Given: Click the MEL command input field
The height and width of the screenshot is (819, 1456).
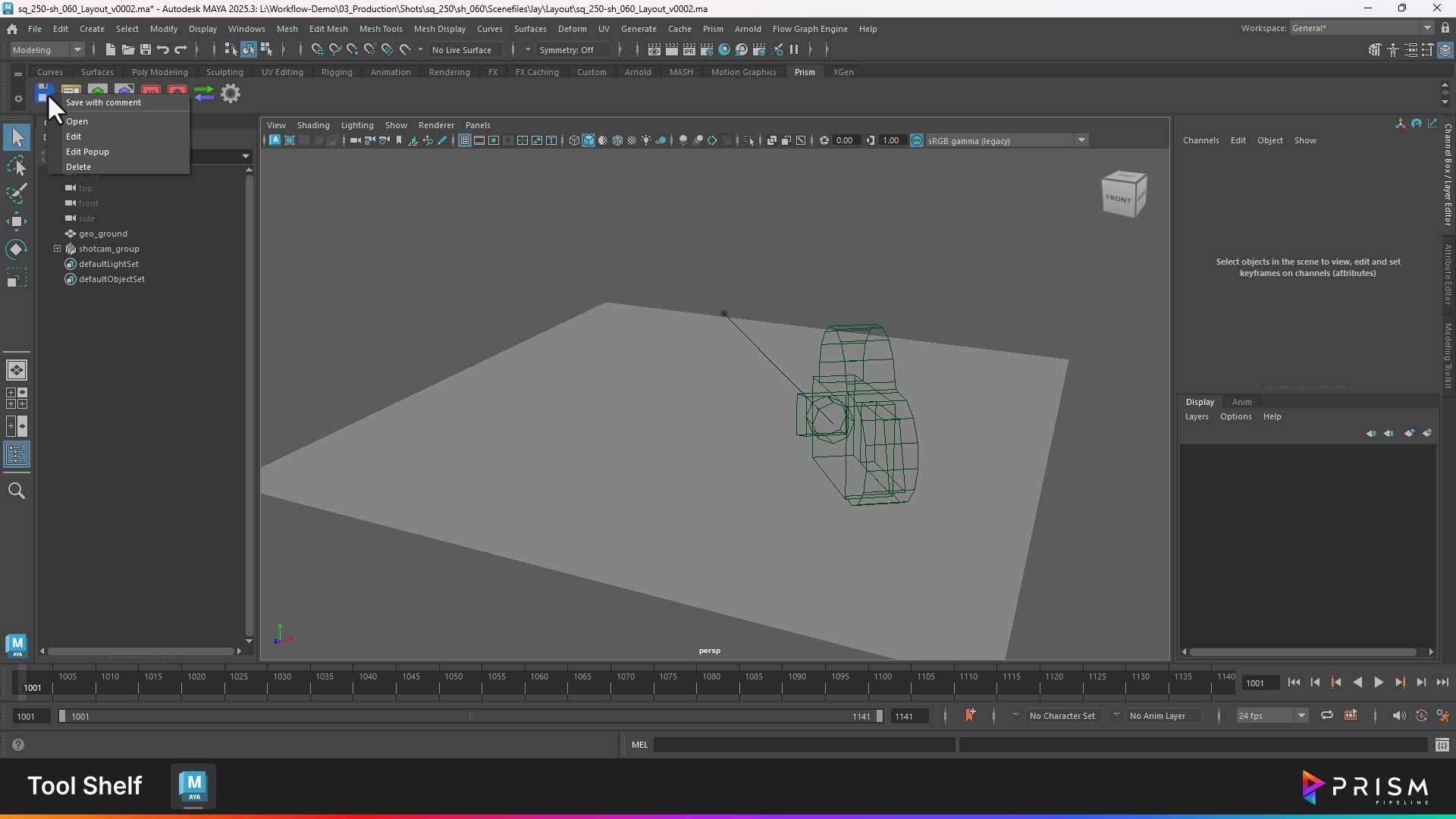Looking at the screenshot, I should click(804, 745).
